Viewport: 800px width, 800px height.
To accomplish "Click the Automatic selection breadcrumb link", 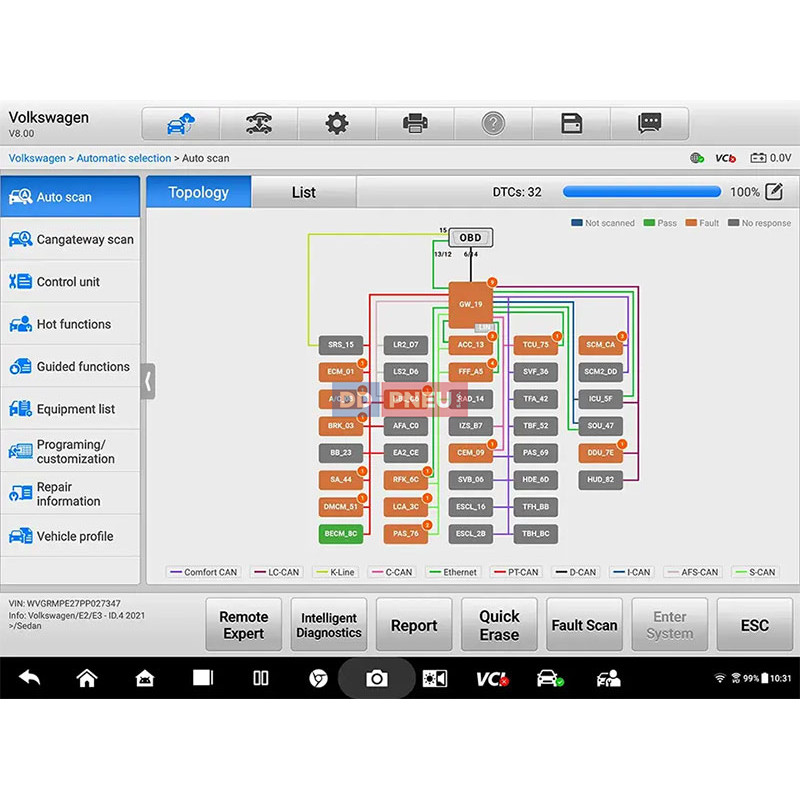I will tap(124, 158).
